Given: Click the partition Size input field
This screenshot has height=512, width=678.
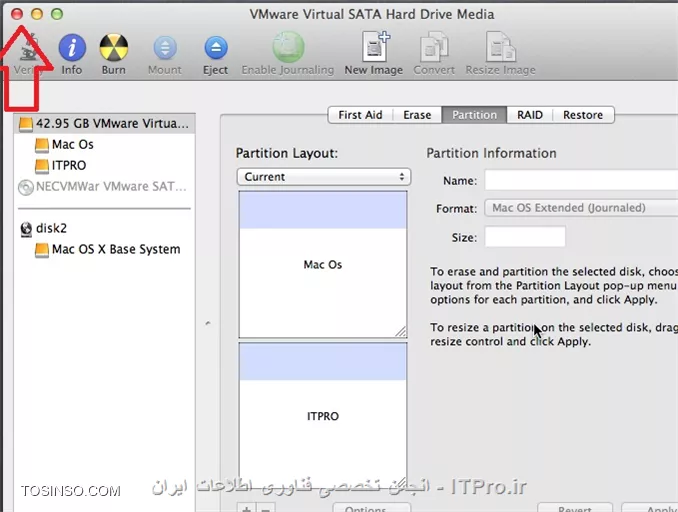Looking at the screenshot, I should pos(525,237).
